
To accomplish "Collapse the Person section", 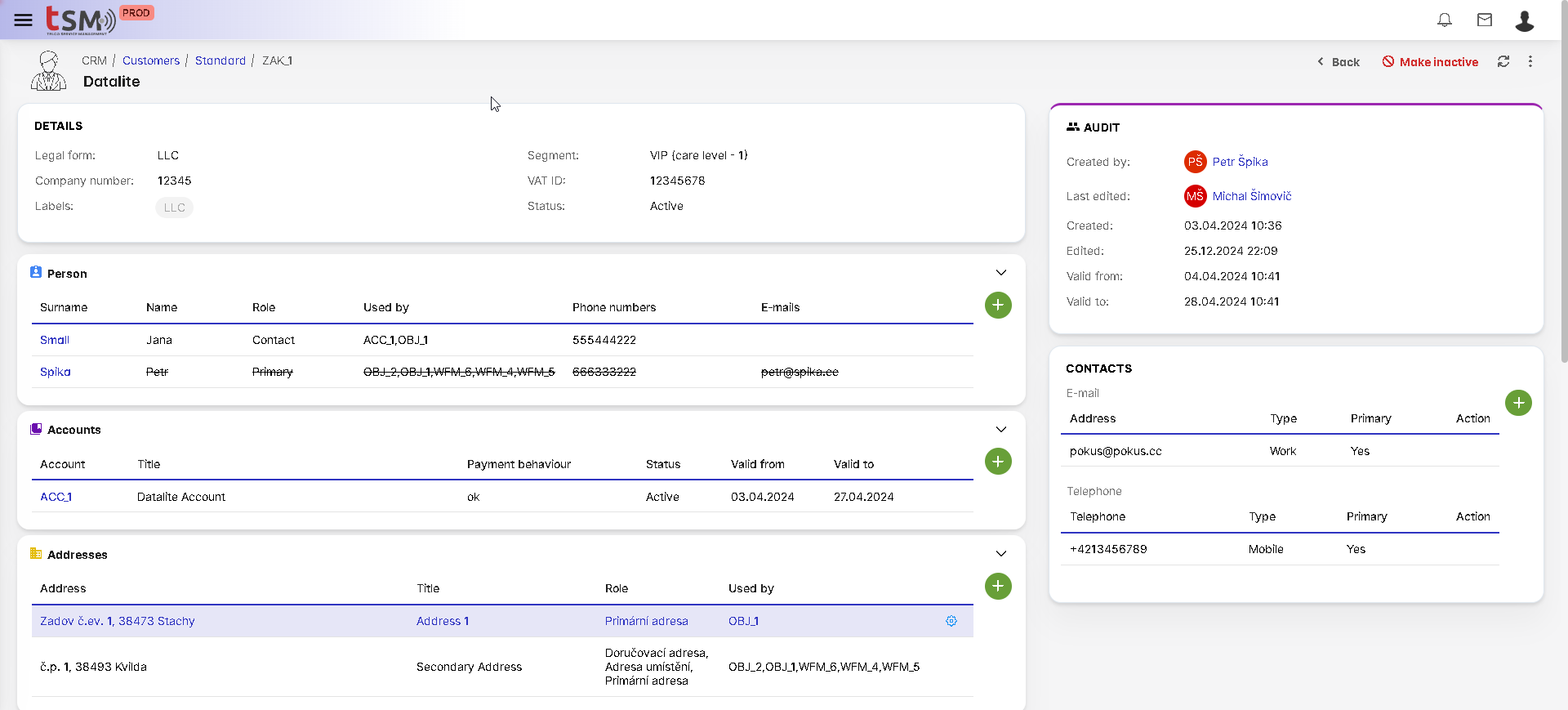I will tap(1000, 273).
